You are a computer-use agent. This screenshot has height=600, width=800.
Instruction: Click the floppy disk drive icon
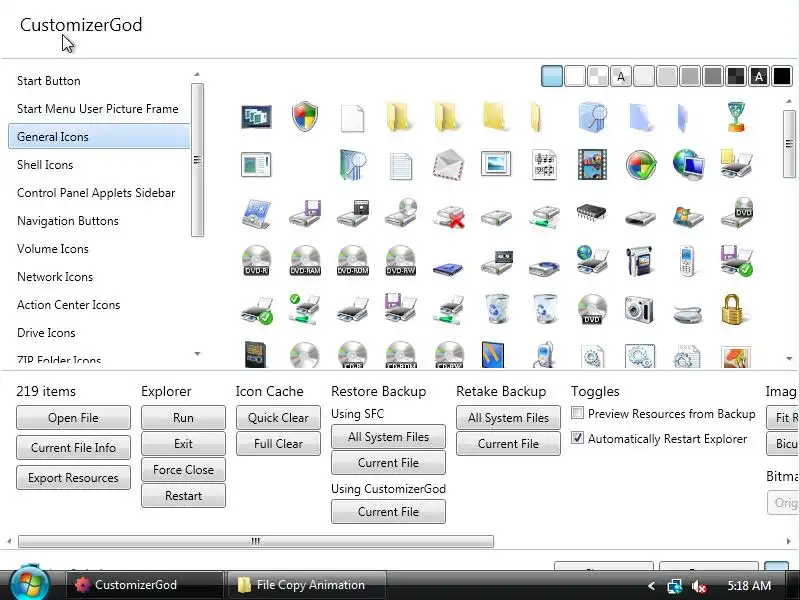click(305, 213)
